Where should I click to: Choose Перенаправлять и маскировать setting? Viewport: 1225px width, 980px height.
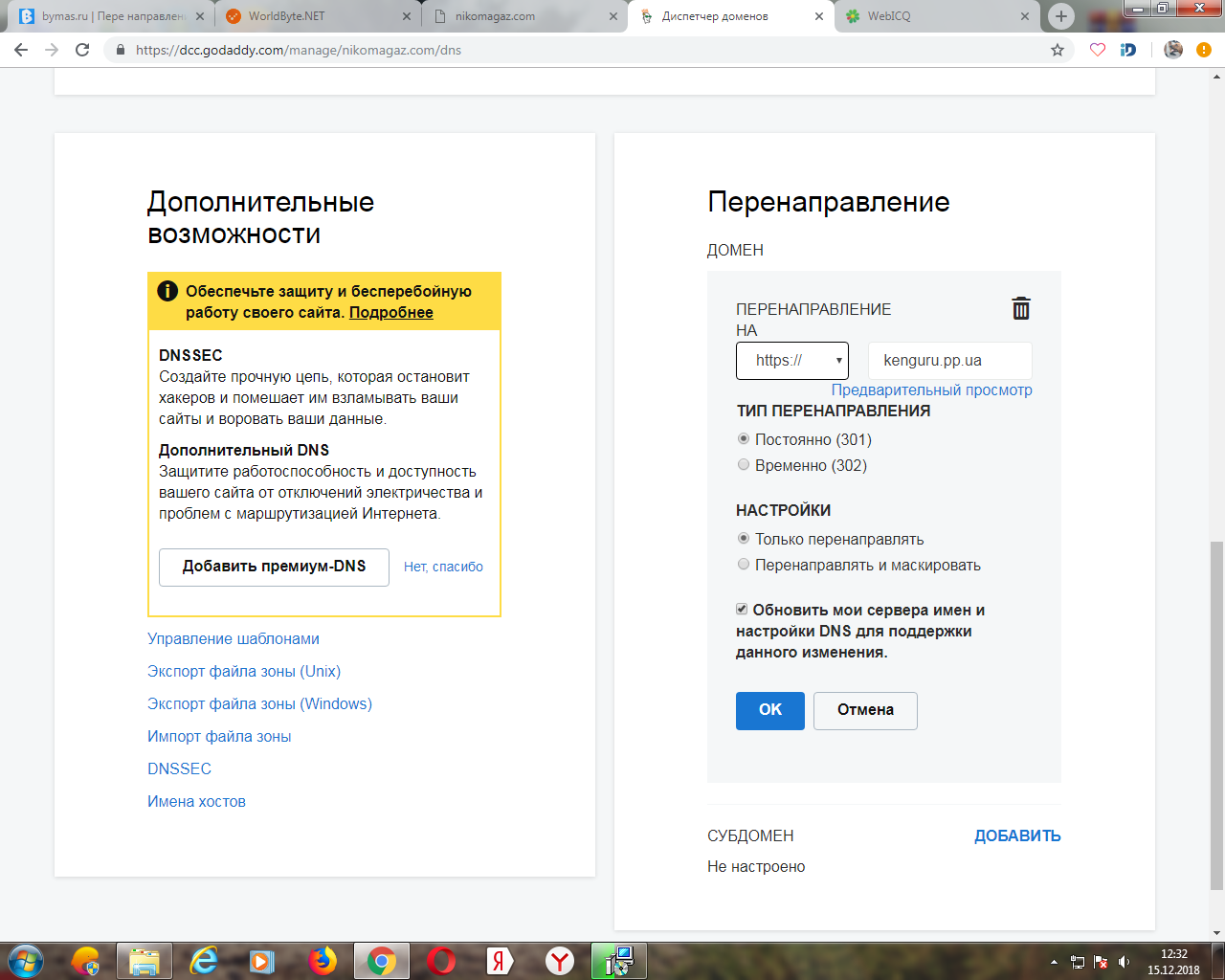(744, 565)
